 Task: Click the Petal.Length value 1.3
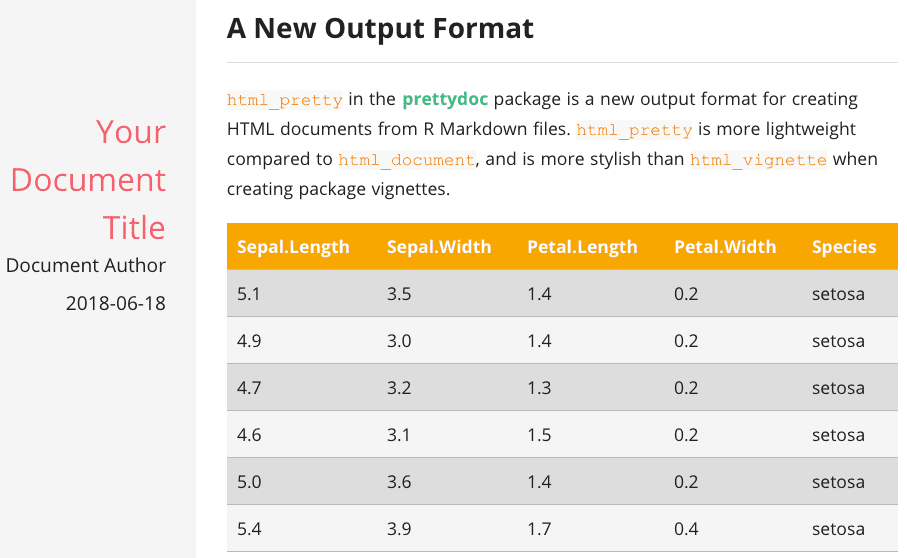539,388
